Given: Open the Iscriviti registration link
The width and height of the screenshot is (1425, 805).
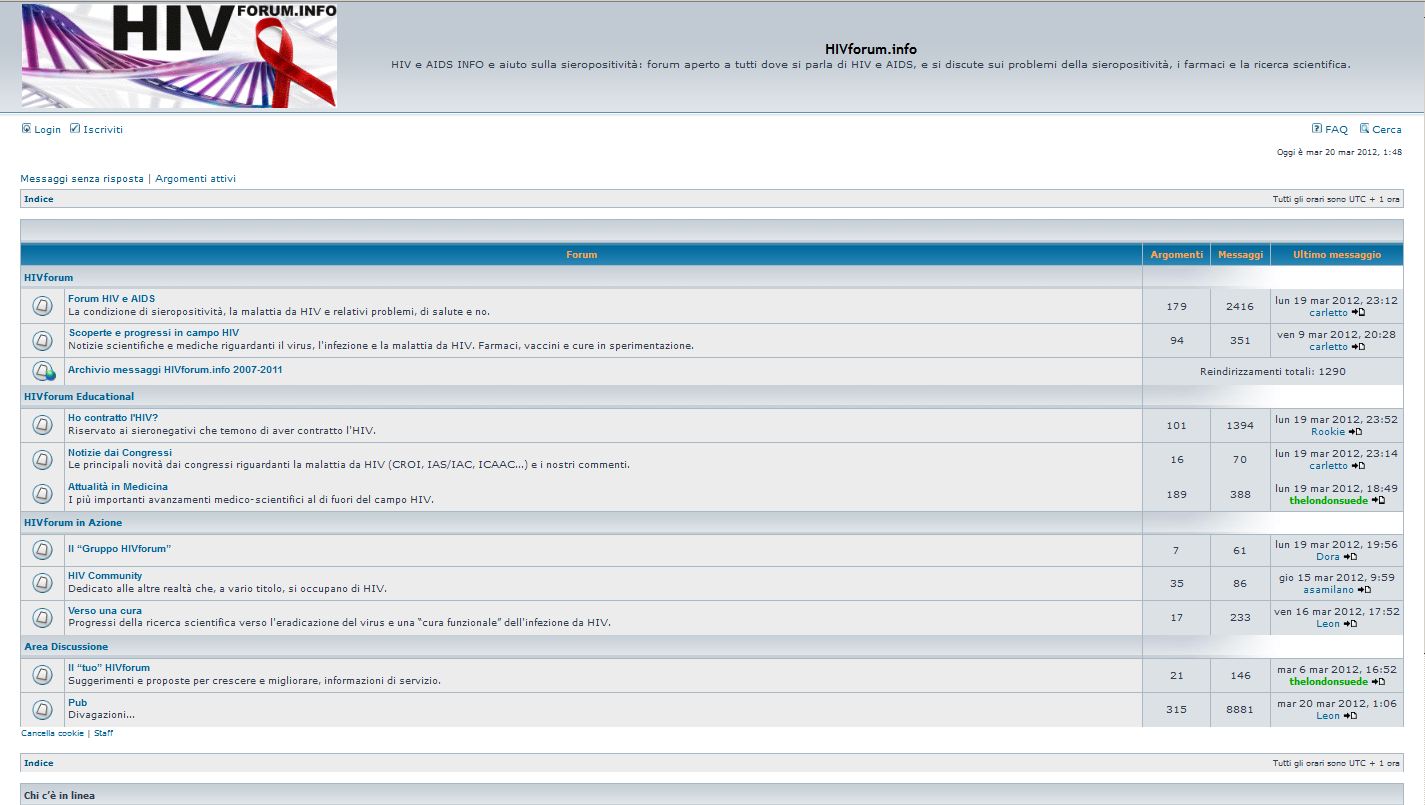Looking at the screenshot, I should click(x=103, y=130).
